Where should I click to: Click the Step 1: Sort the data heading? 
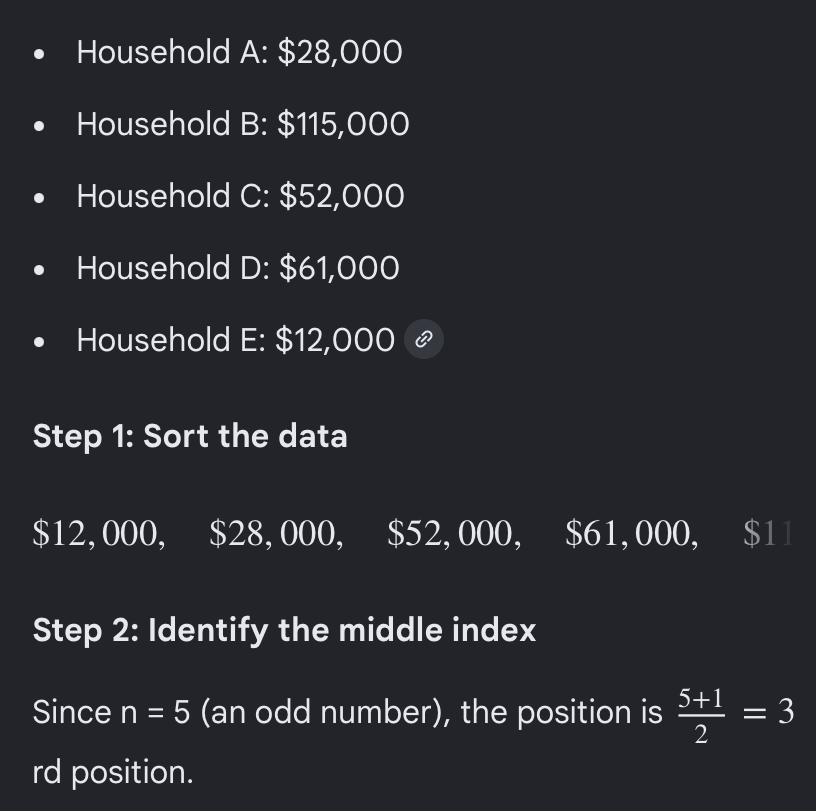(190, 436)
